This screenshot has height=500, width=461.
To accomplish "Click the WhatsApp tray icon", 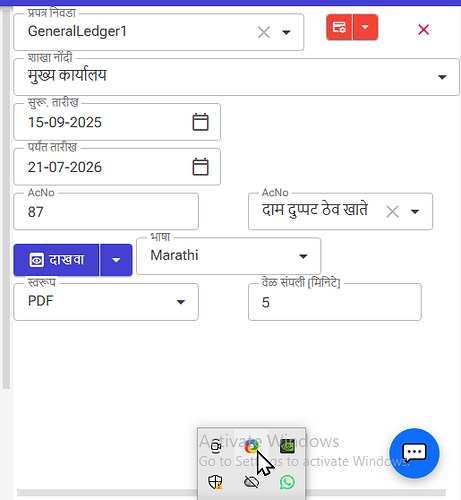I will (287, 482).
